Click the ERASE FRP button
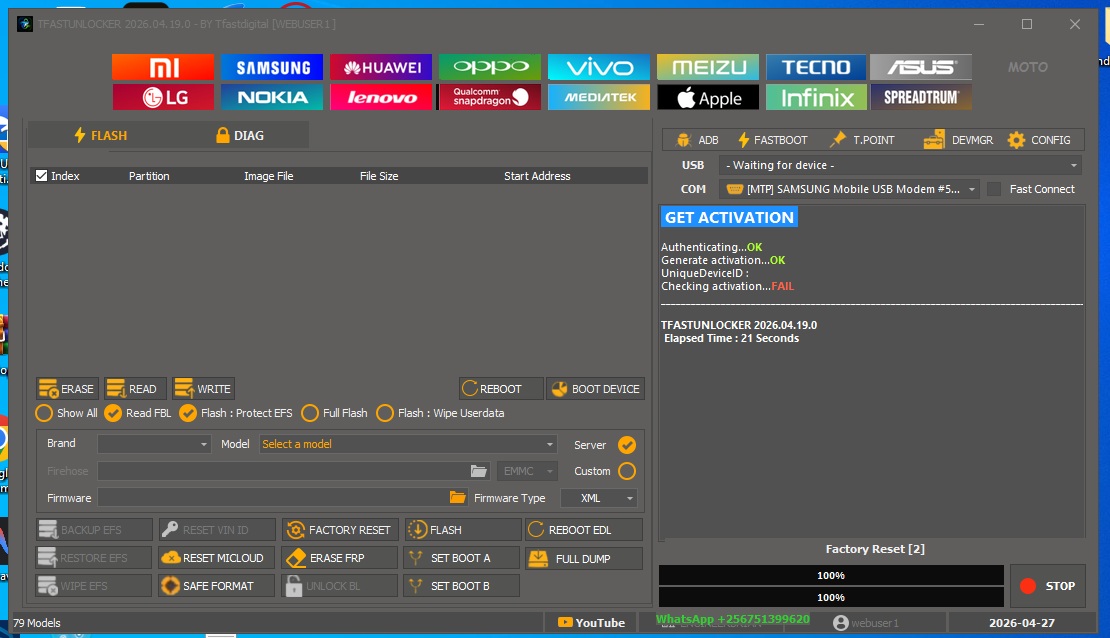The height and width of the screenshot is (638, 1110). click(x=340, y=558)
